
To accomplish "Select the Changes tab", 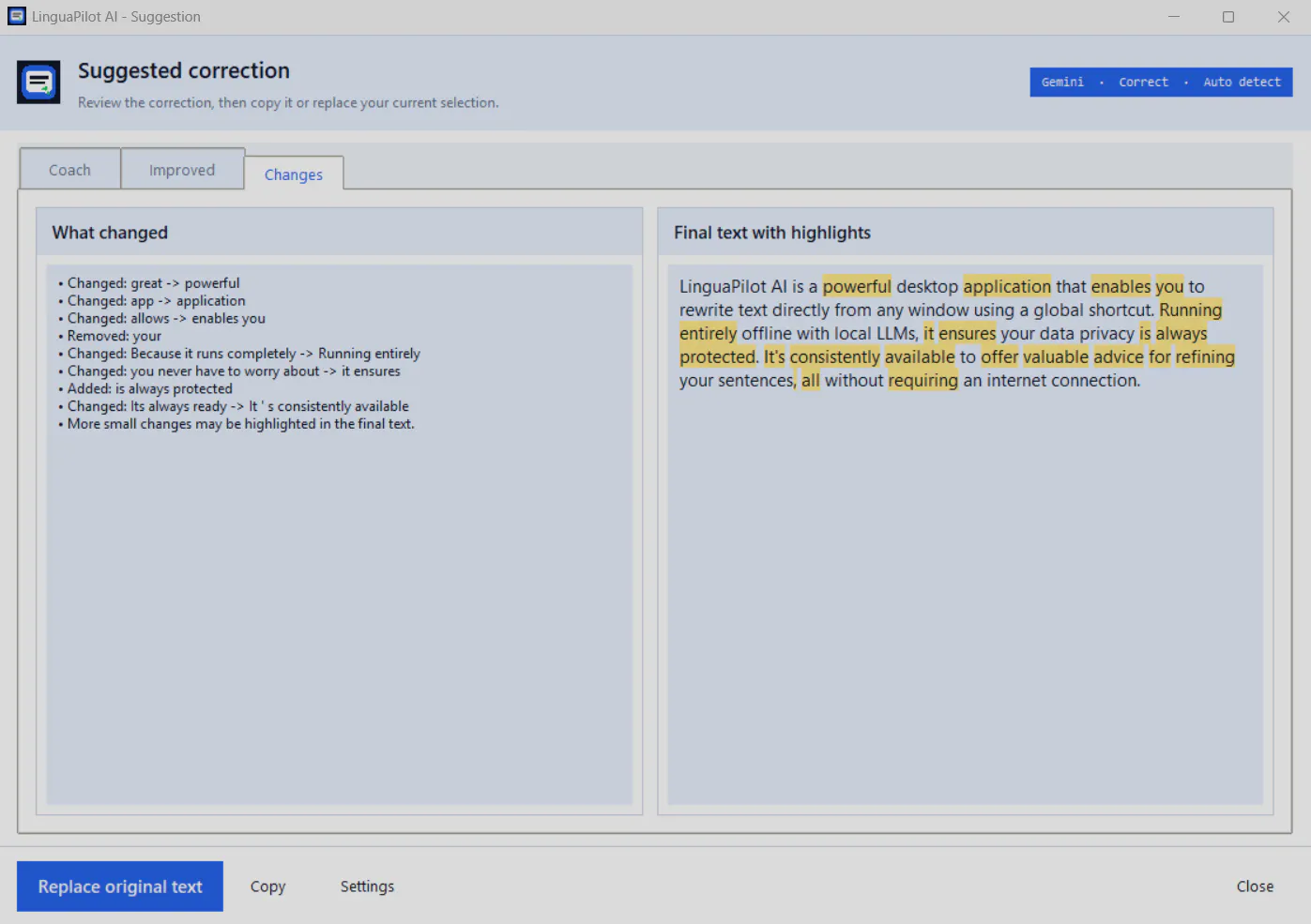I will pyautogui.click(x=294, y=174).
